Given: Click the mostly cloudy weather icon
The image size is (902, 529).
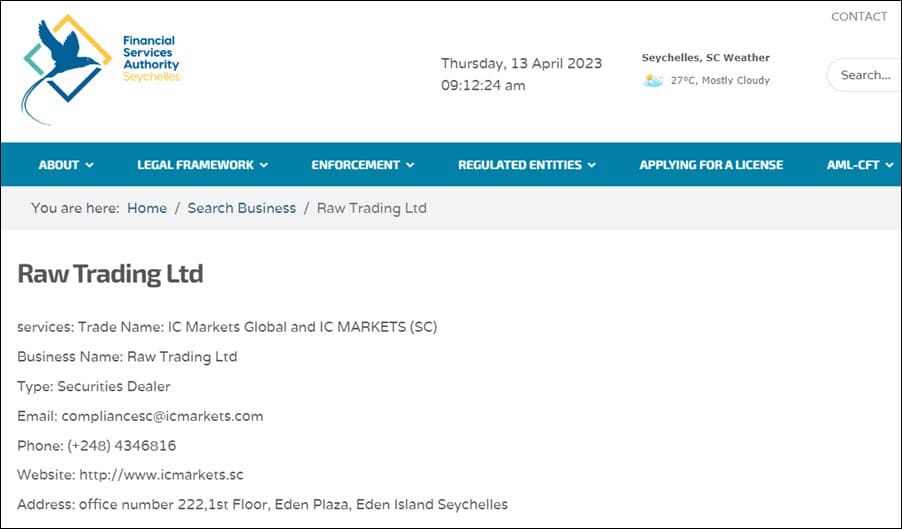Looking at the screenshot, I should (x=653, y=80).
